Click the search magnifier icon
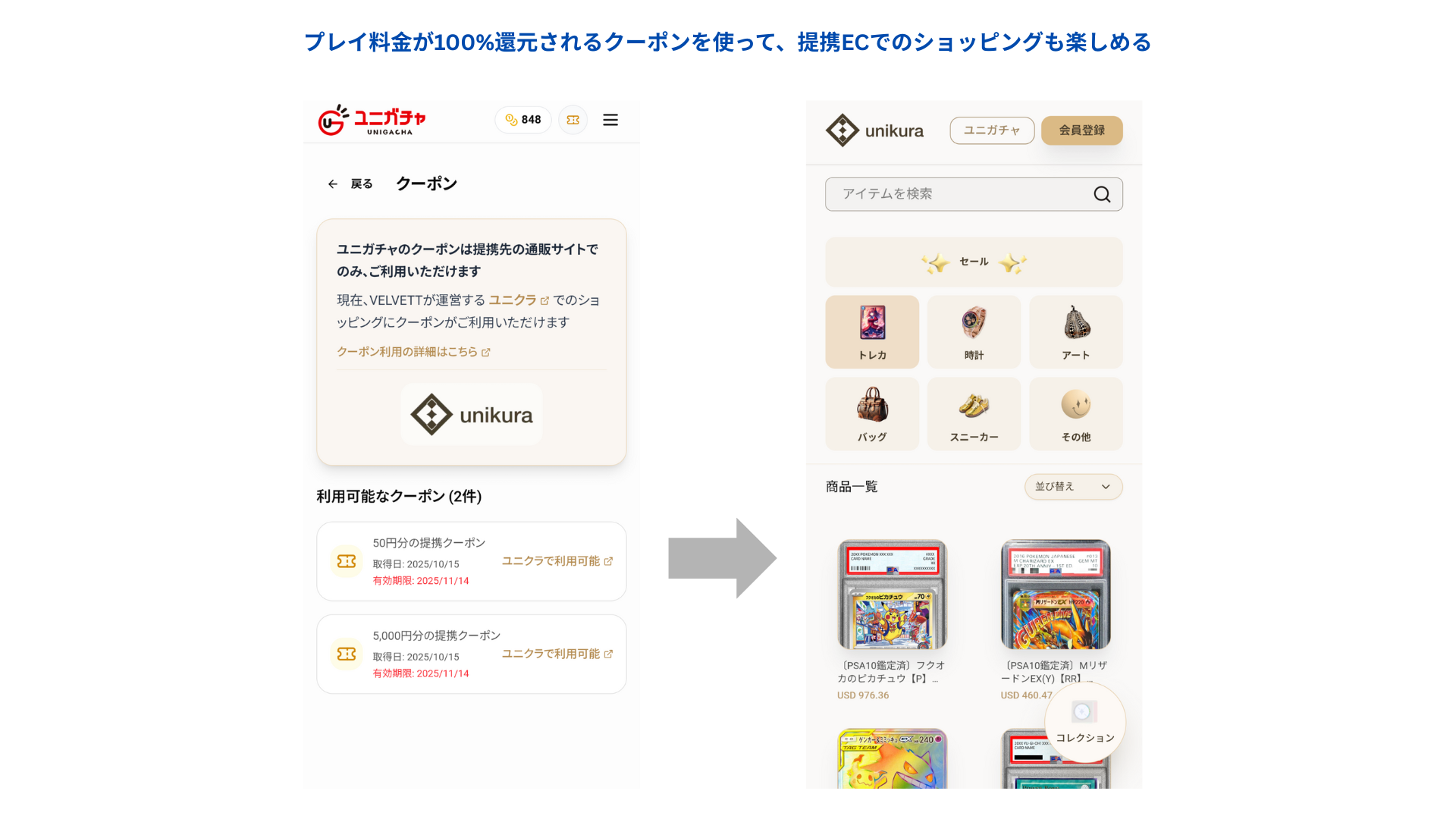 (x=1102, y=194)
